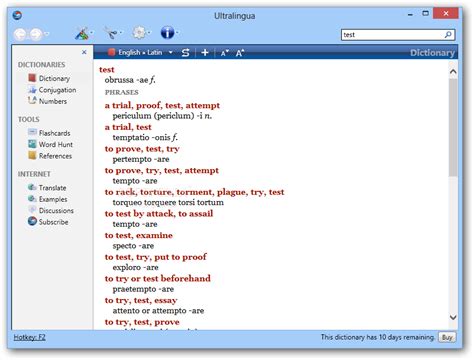The image size is (474, 360).
Task: Expand the info icon dropdown arrow
Action: point(177,33)
